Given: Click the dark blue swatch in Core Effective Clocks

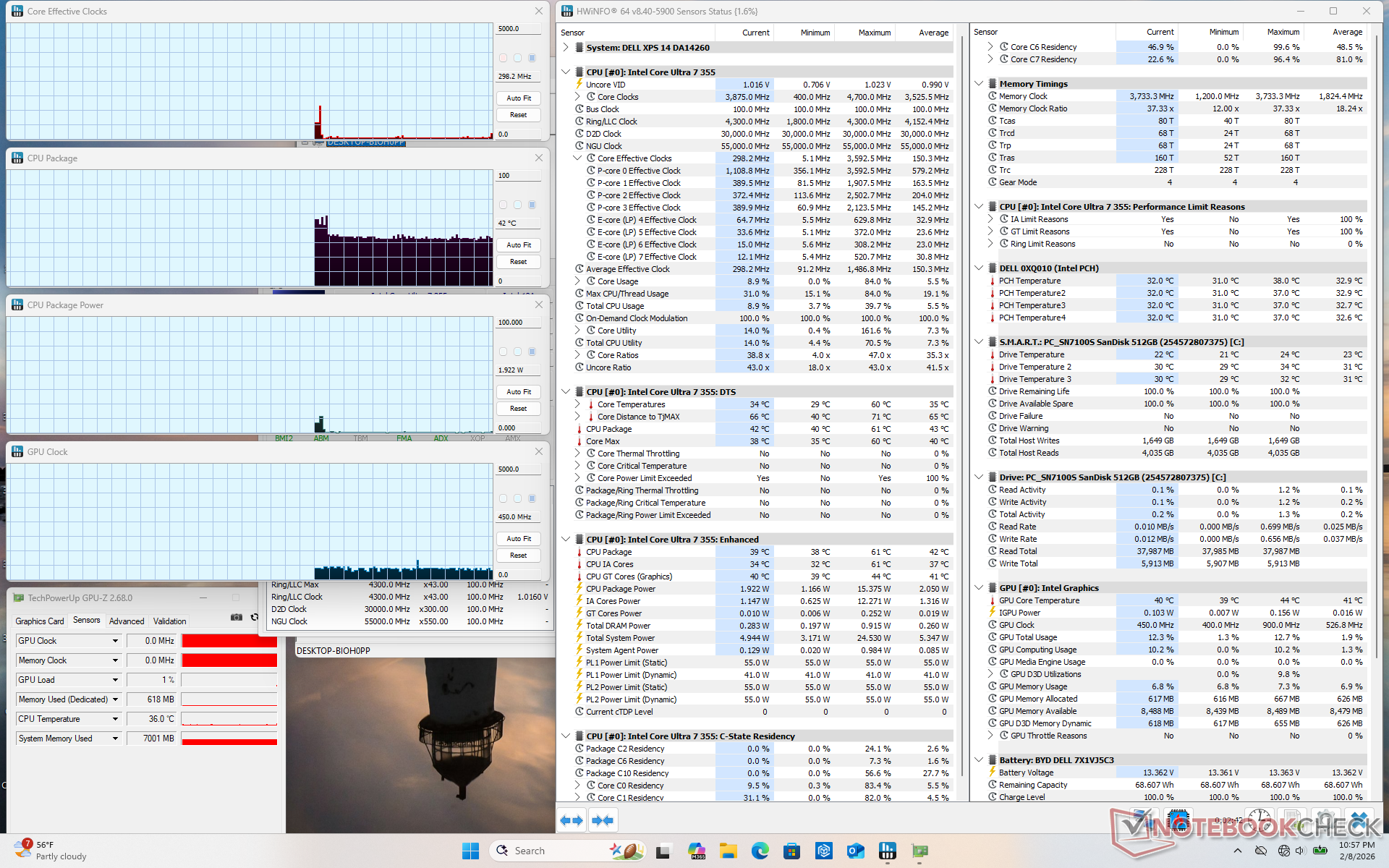Looking at the screenshot, I should pos(532,58).
